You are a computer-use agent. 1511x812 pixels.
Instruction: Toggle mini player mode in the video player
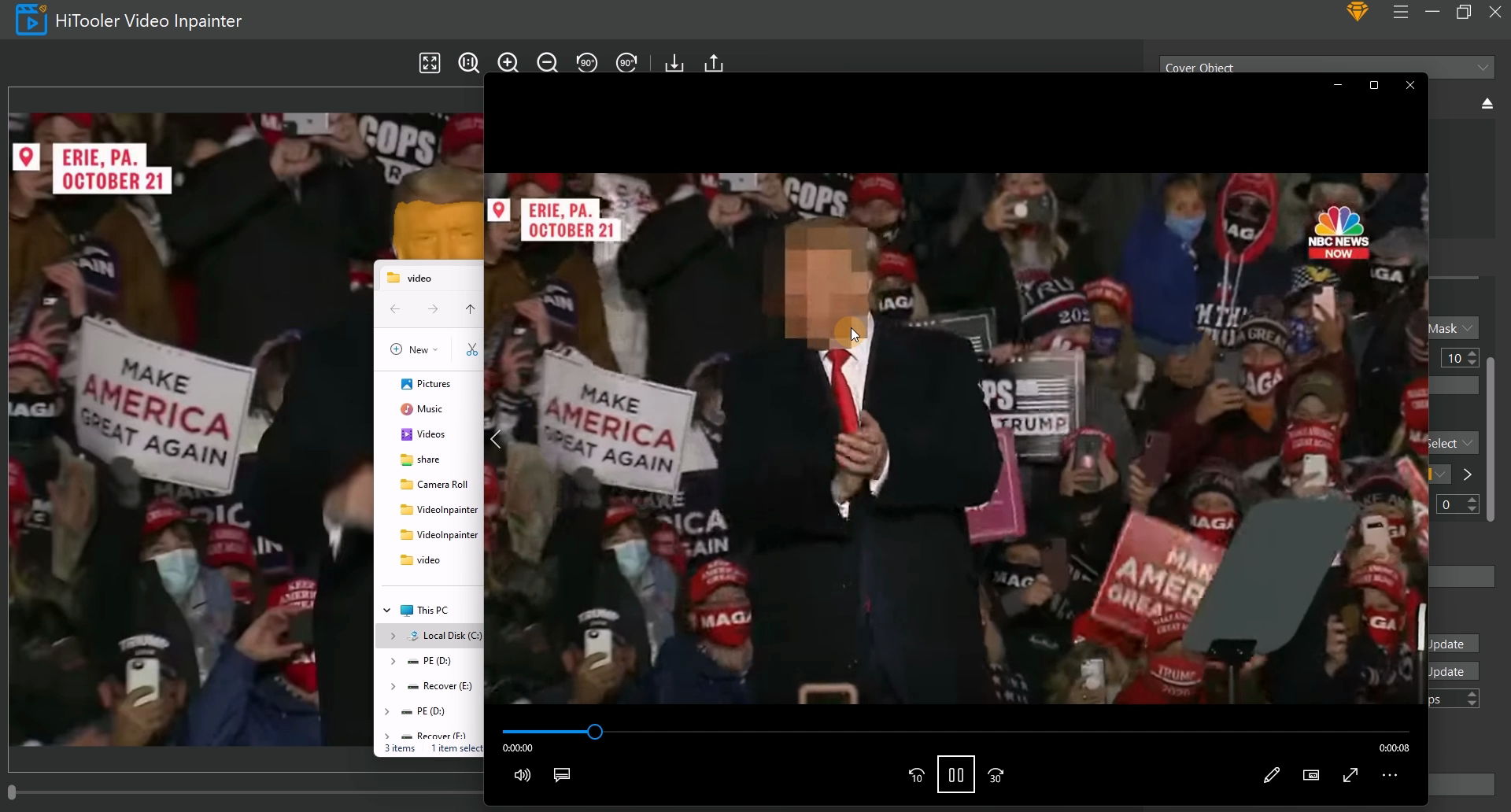coord(1312,775)
